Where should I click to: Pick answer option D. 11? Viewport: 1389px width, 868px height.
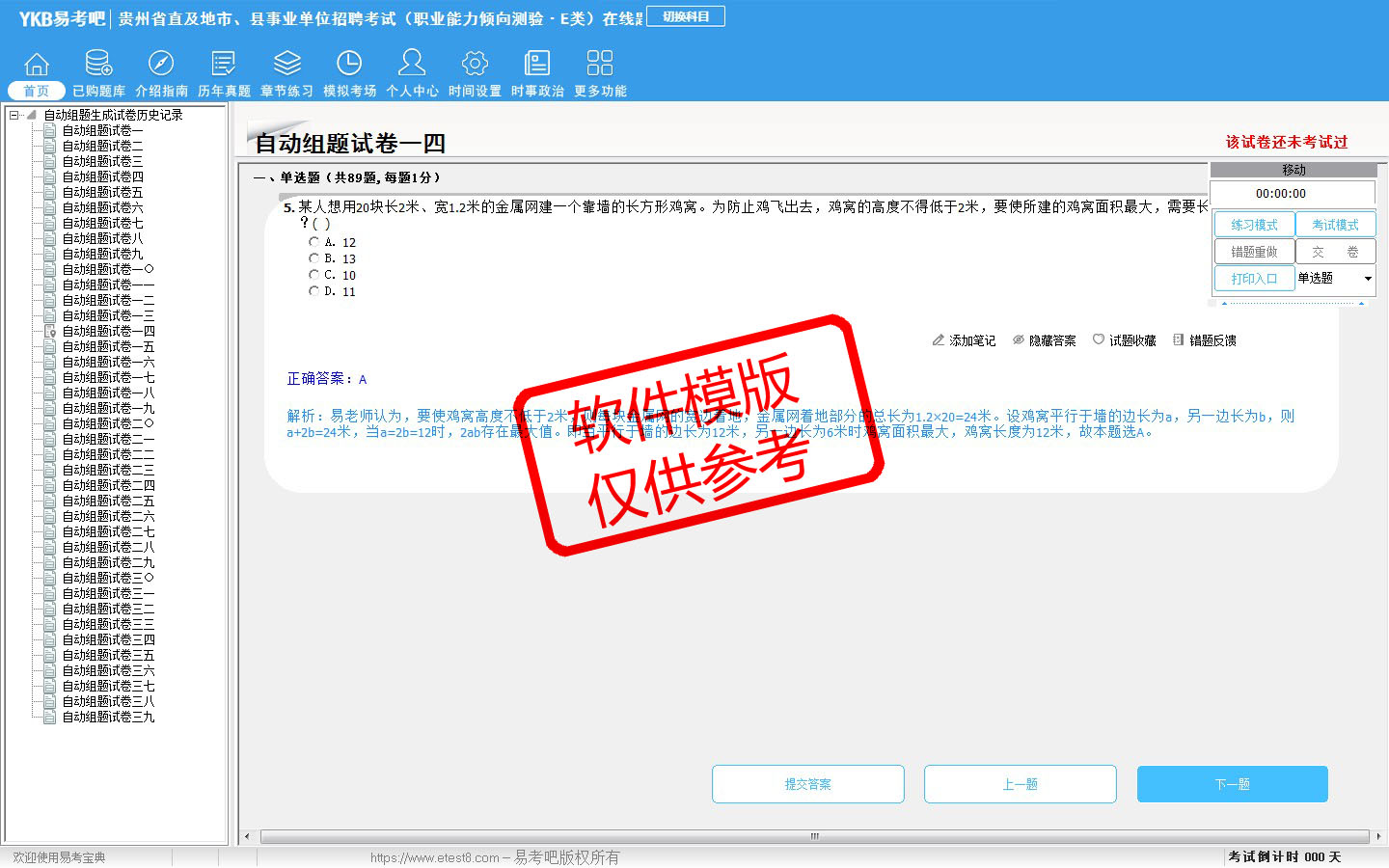click(x=313, y=291)
